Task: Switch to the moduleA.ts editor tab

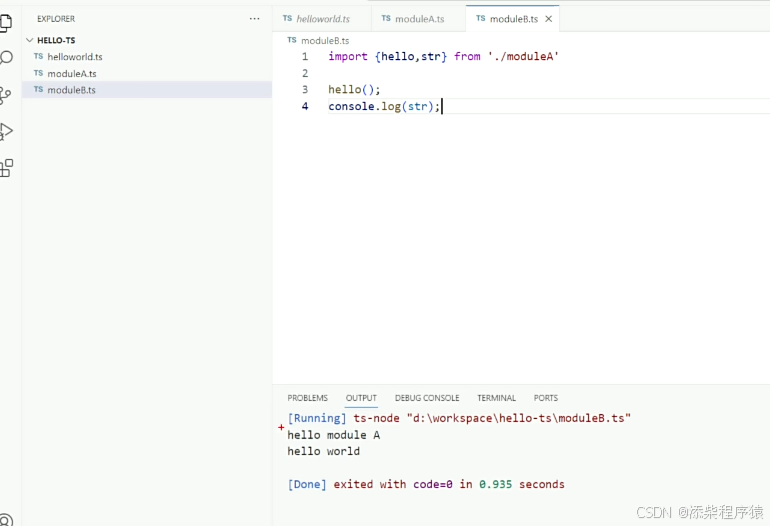Action: pyautogui.click(x=418, y=19)
